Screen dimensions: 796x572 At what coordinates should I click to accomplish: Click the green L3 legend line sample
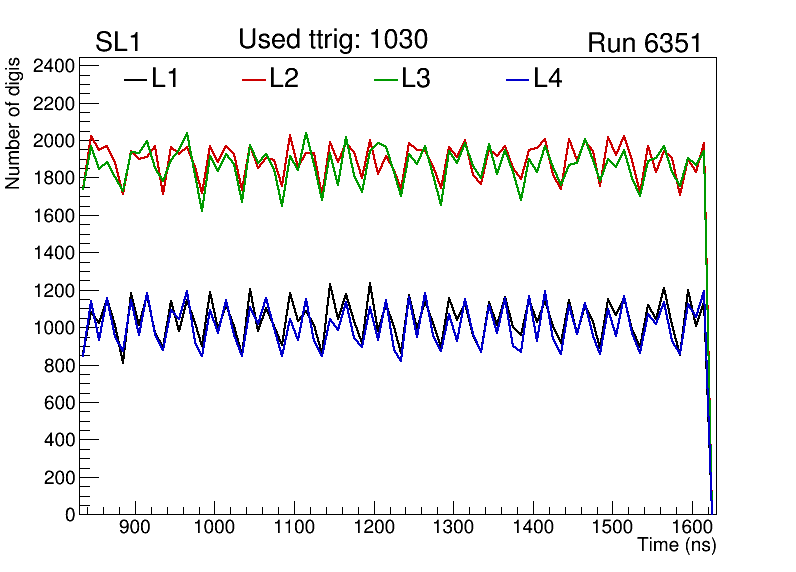click(x=386, y=80)
